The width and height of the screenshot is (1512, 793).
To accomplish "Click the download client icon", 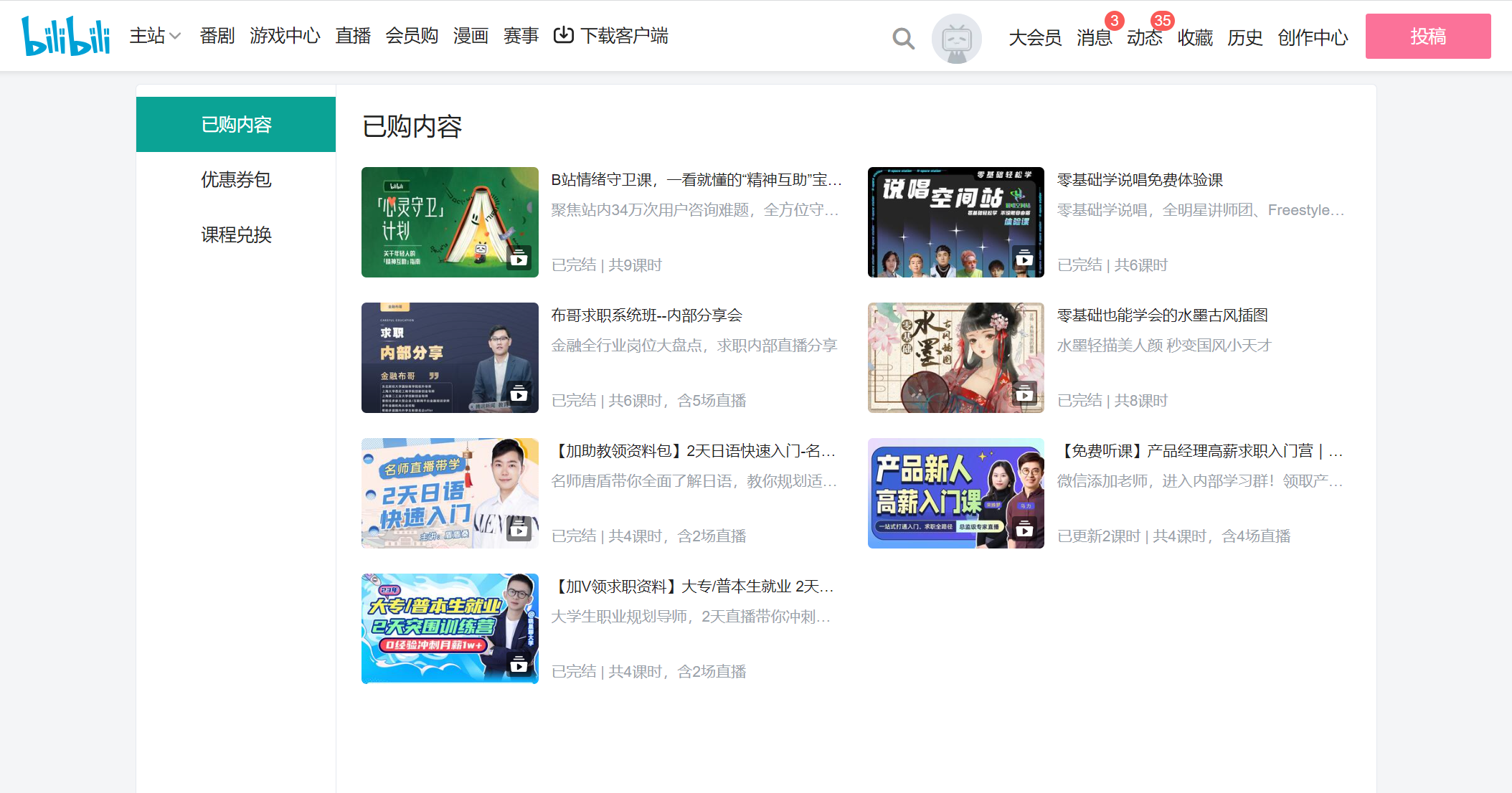I will click(x=564, y=35).
